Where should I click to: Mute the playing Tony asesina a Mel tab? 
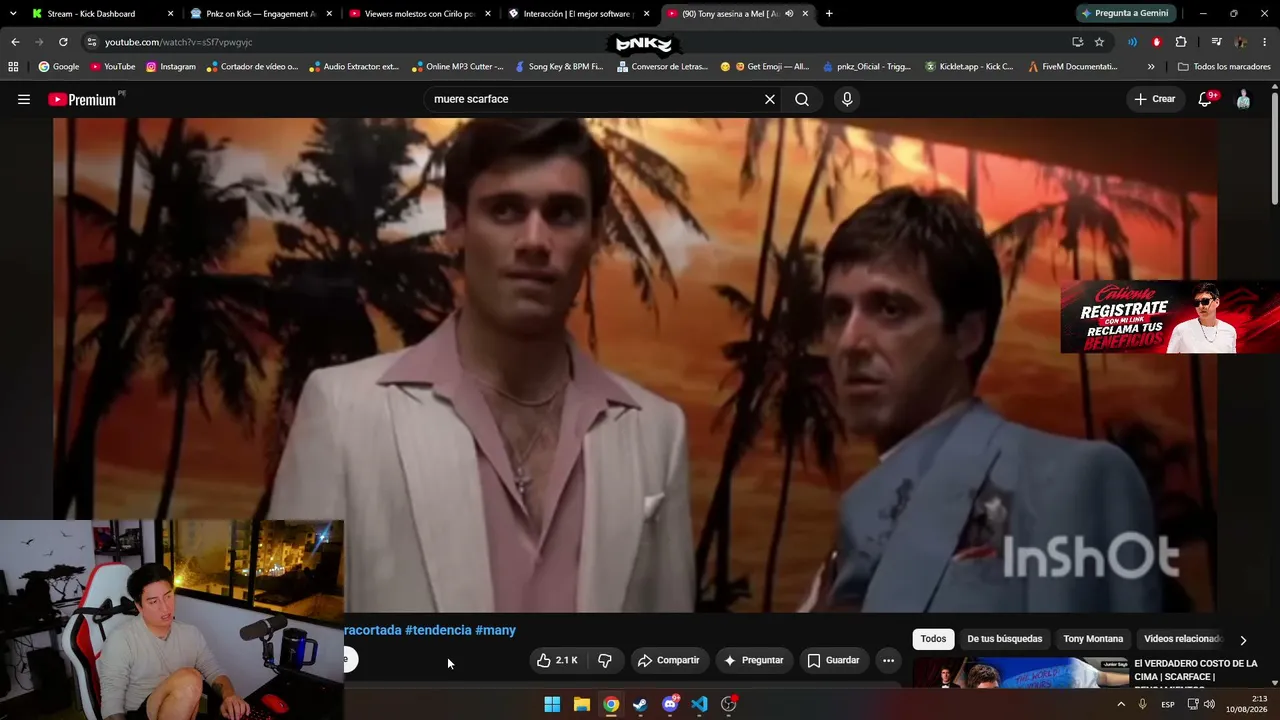click(x=789, y=14)
